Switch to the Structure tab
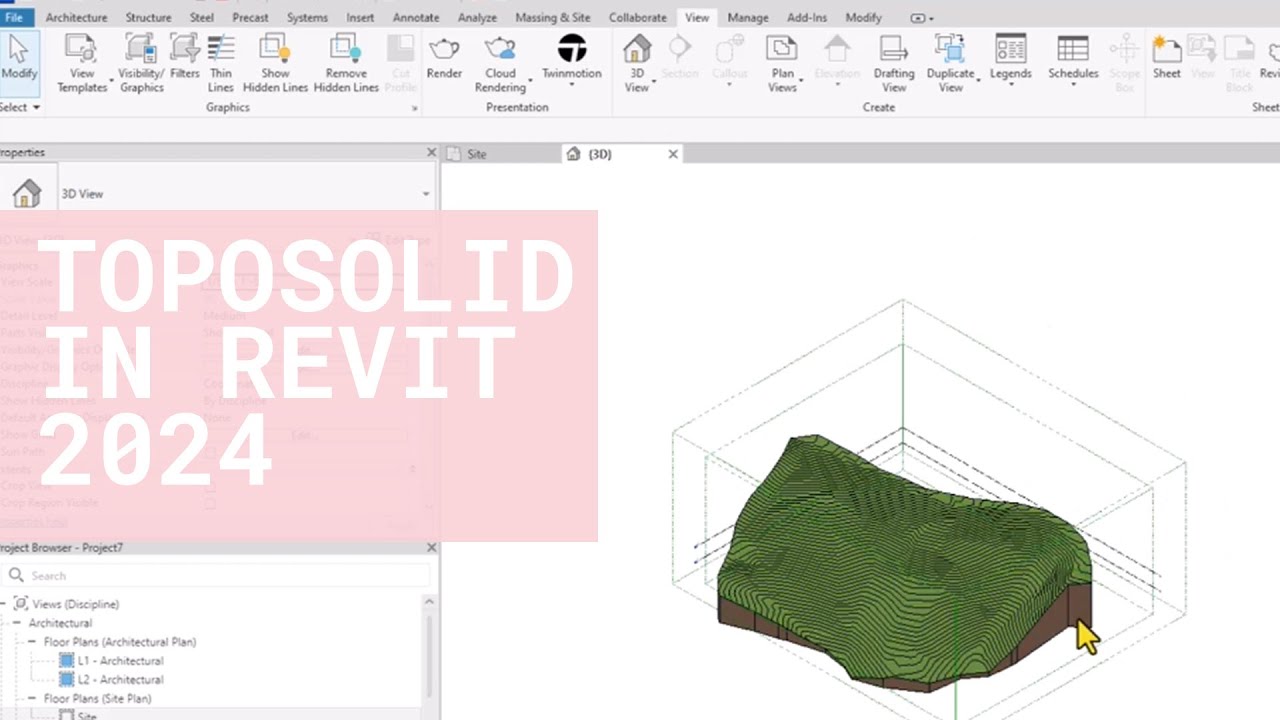This screenshot has height=720, width=1280. tap(148, 17)
